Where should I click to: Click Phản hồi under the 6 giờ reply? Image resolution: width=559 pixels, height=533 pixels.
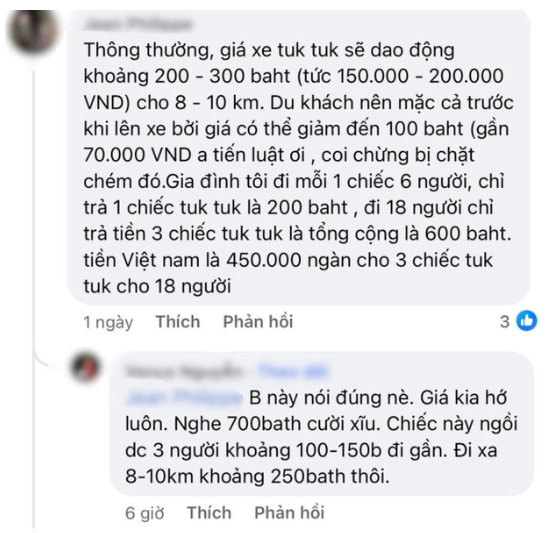pos(289,513)
